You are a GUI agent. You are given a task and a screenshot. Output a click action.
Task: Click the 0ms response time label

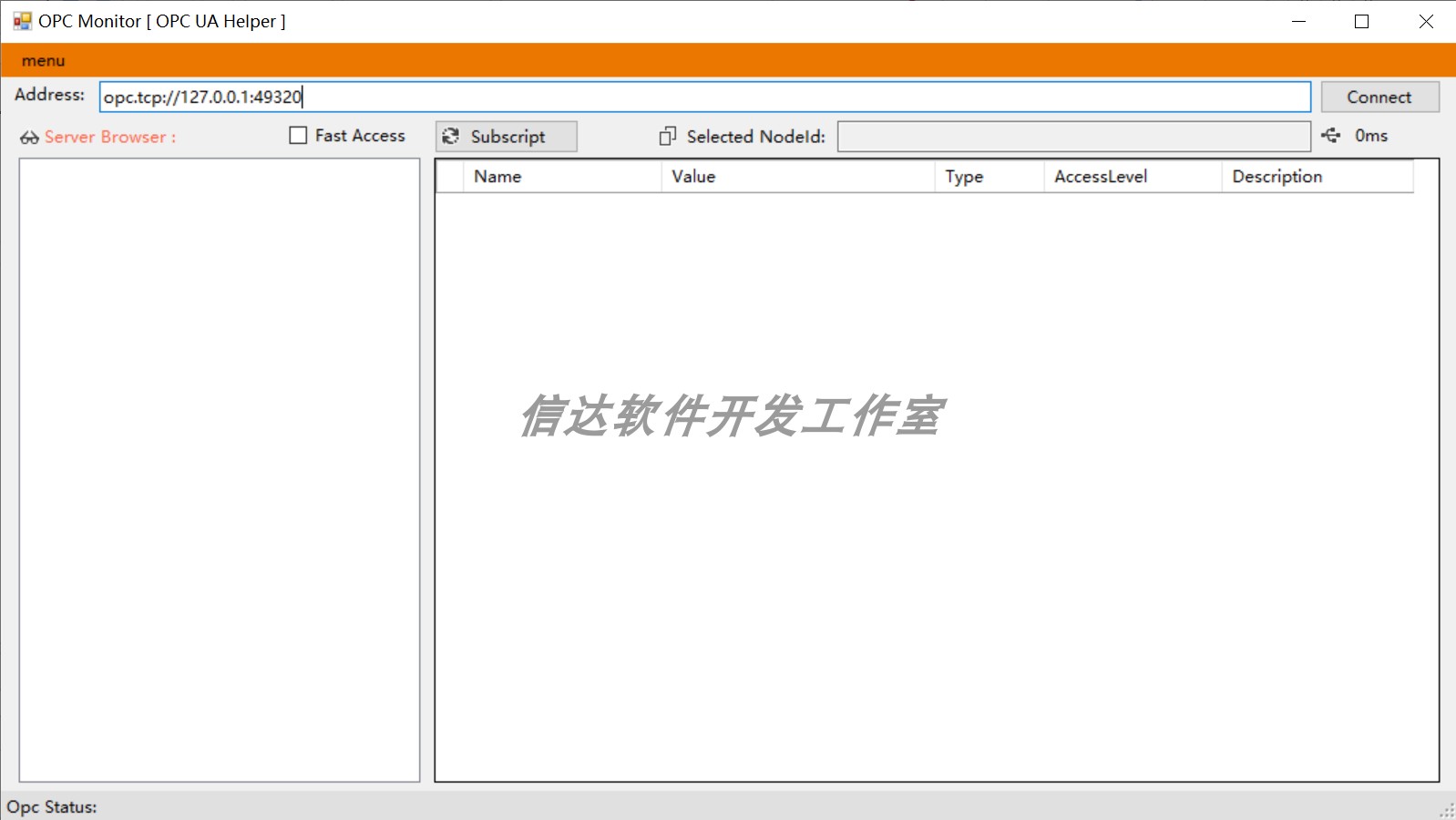pyautogui.click(x=1371, y=135)
